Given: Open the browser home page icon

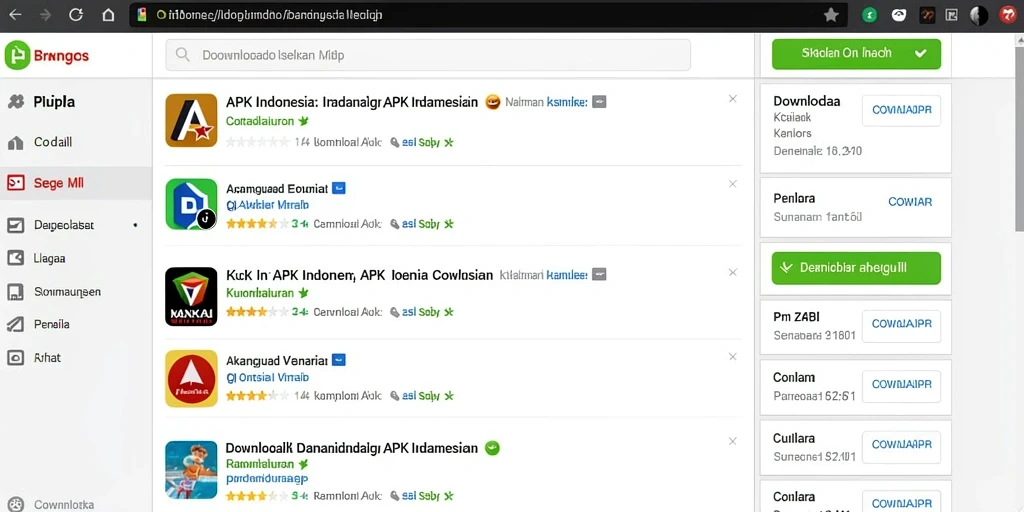Looking at the screenshot, I should (x=108, y=15).
